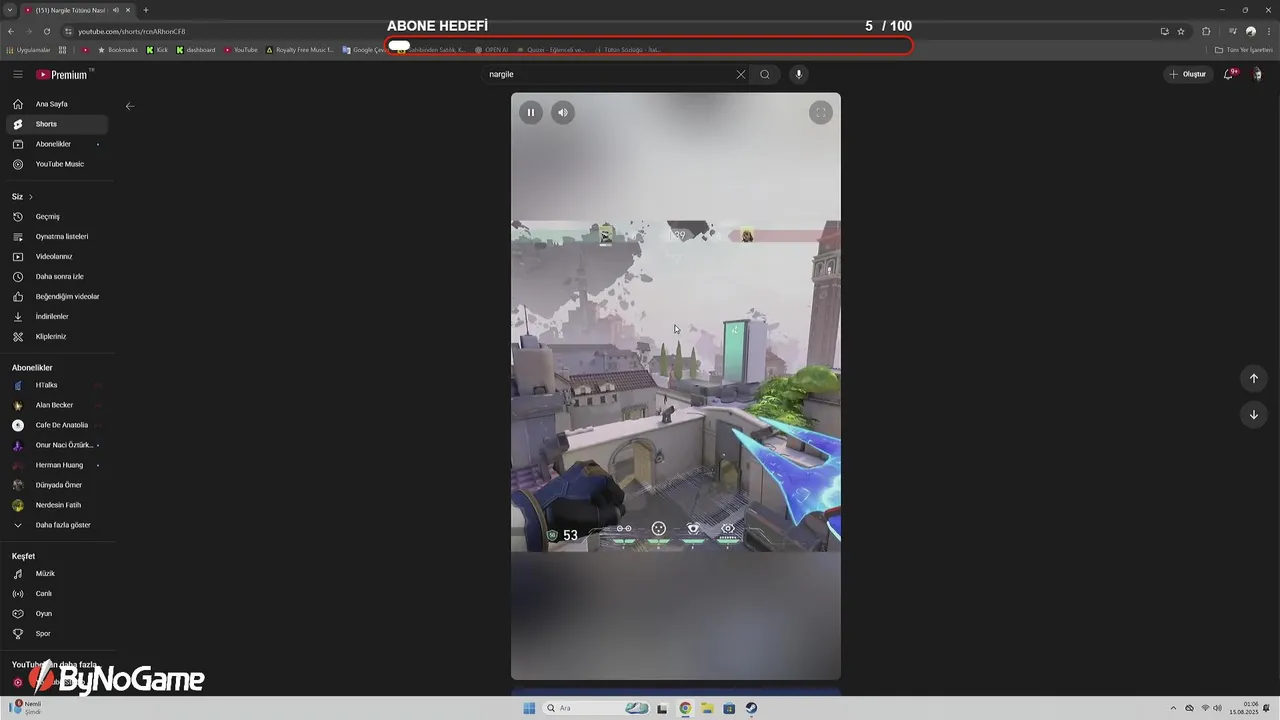Open Ana Sayfa in sidebar
Image resolution: width=1280 pixels, height=720 pixels.
(x=57, y=104)
